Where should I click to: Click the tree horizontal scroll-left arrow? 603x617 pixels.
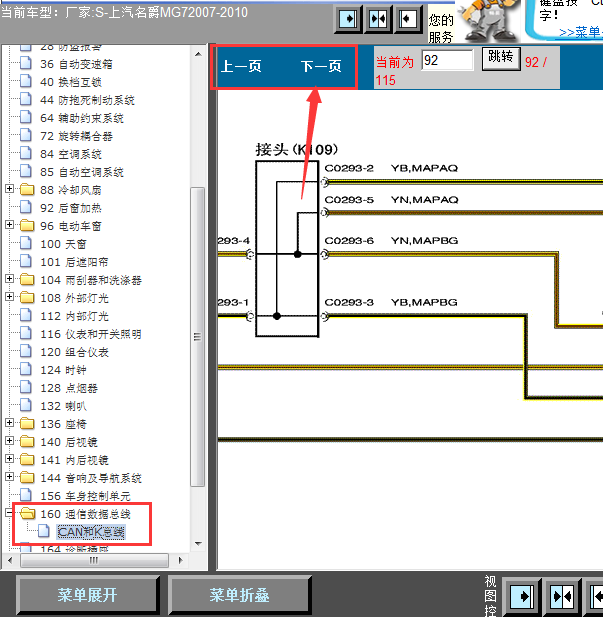point(10,560)
